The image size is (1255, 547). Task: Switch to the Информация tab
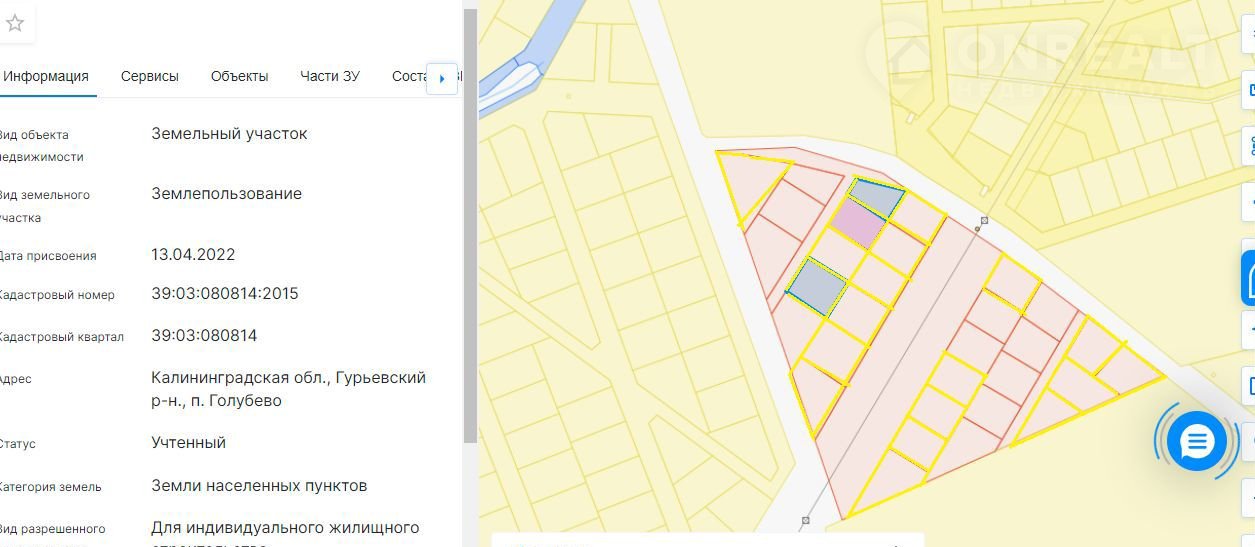click(x=46, y=76)
